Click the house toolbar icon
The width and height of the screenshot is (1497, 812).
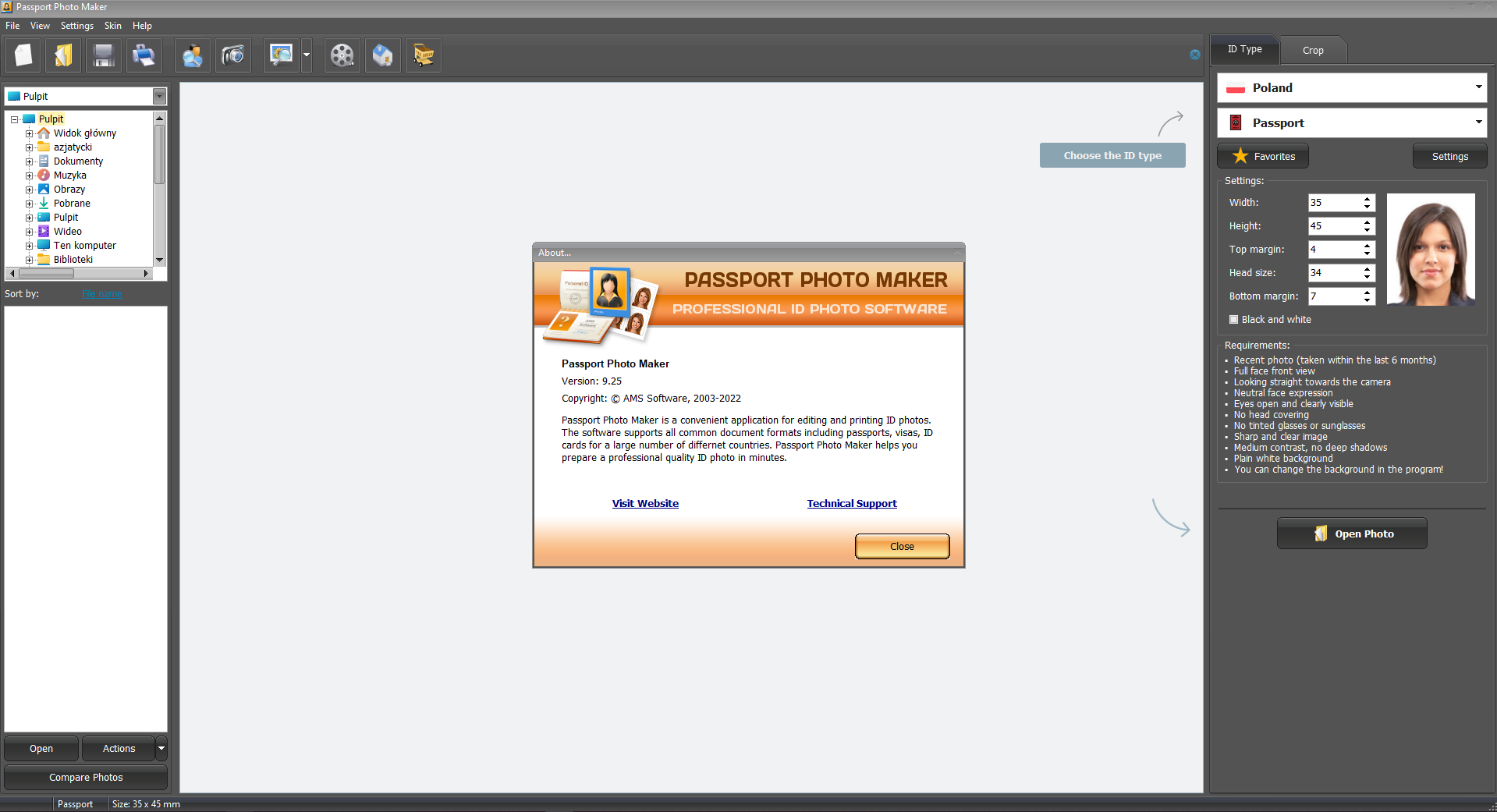point(382,55)
